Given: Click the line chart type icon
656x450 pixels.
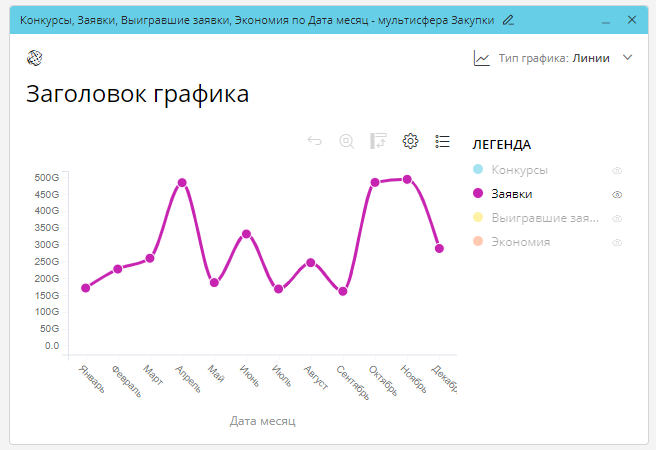Looking at the screenshot, I should coord(482,58).
